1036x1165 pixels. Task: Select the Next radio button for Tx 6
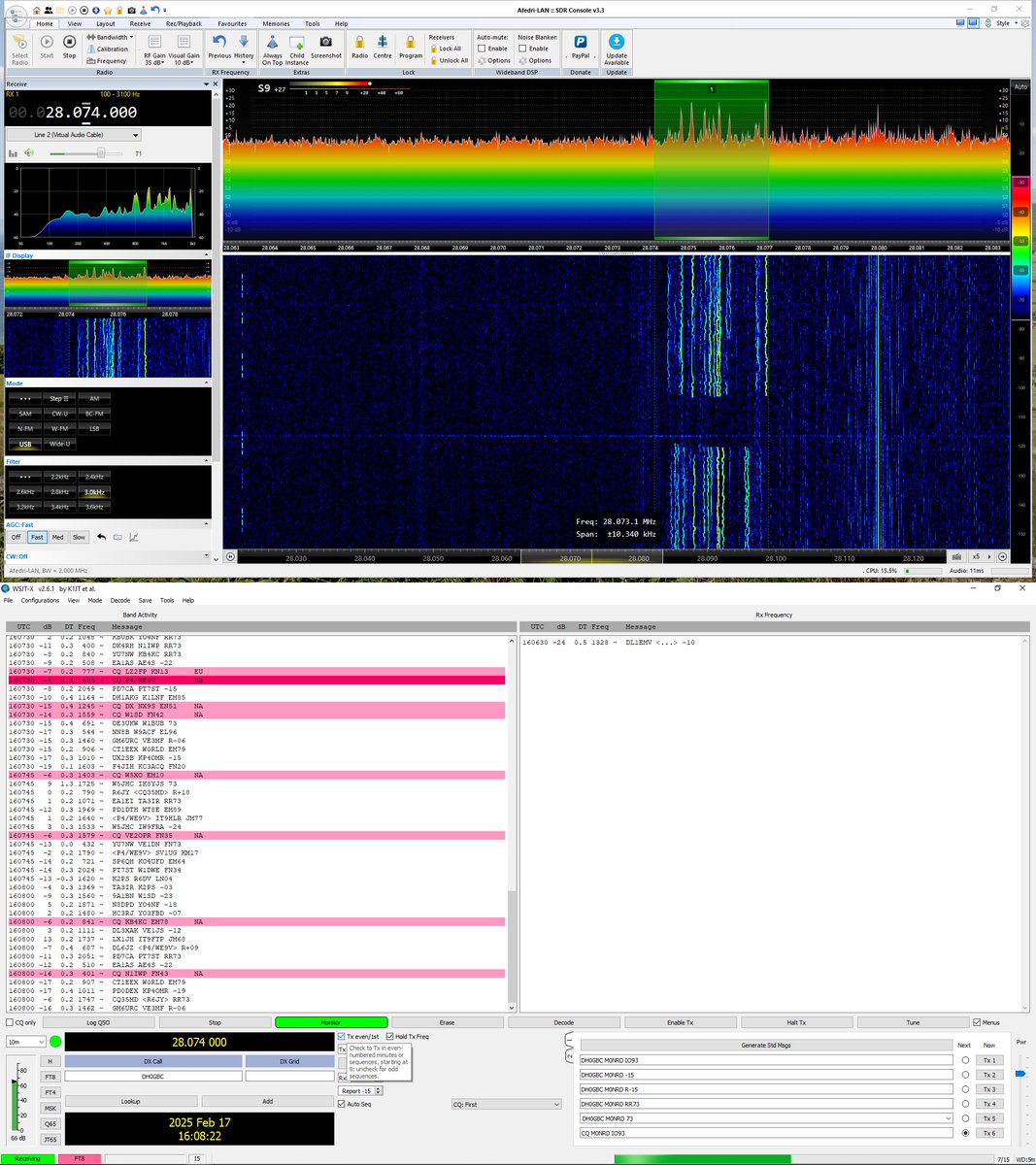point(965,1133)
